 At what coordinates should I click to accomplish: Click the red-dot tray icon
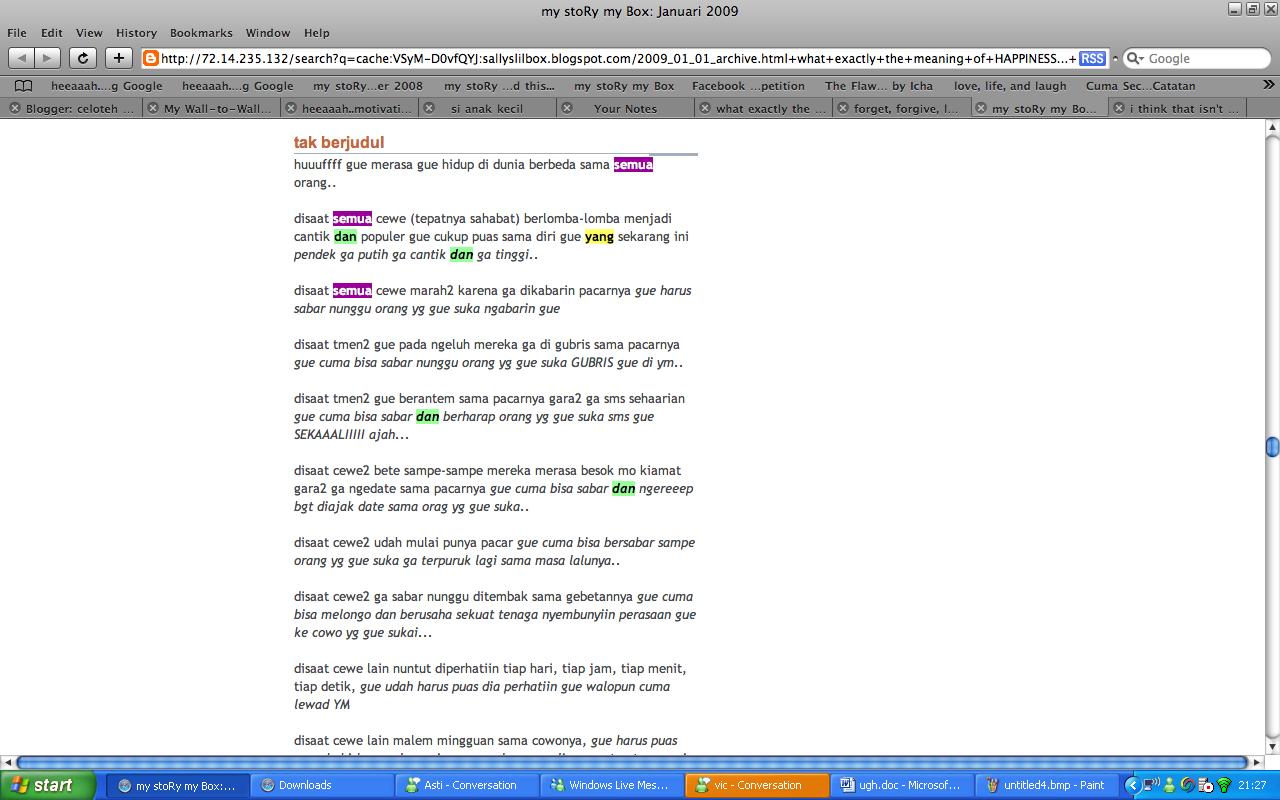[1205, 785]
